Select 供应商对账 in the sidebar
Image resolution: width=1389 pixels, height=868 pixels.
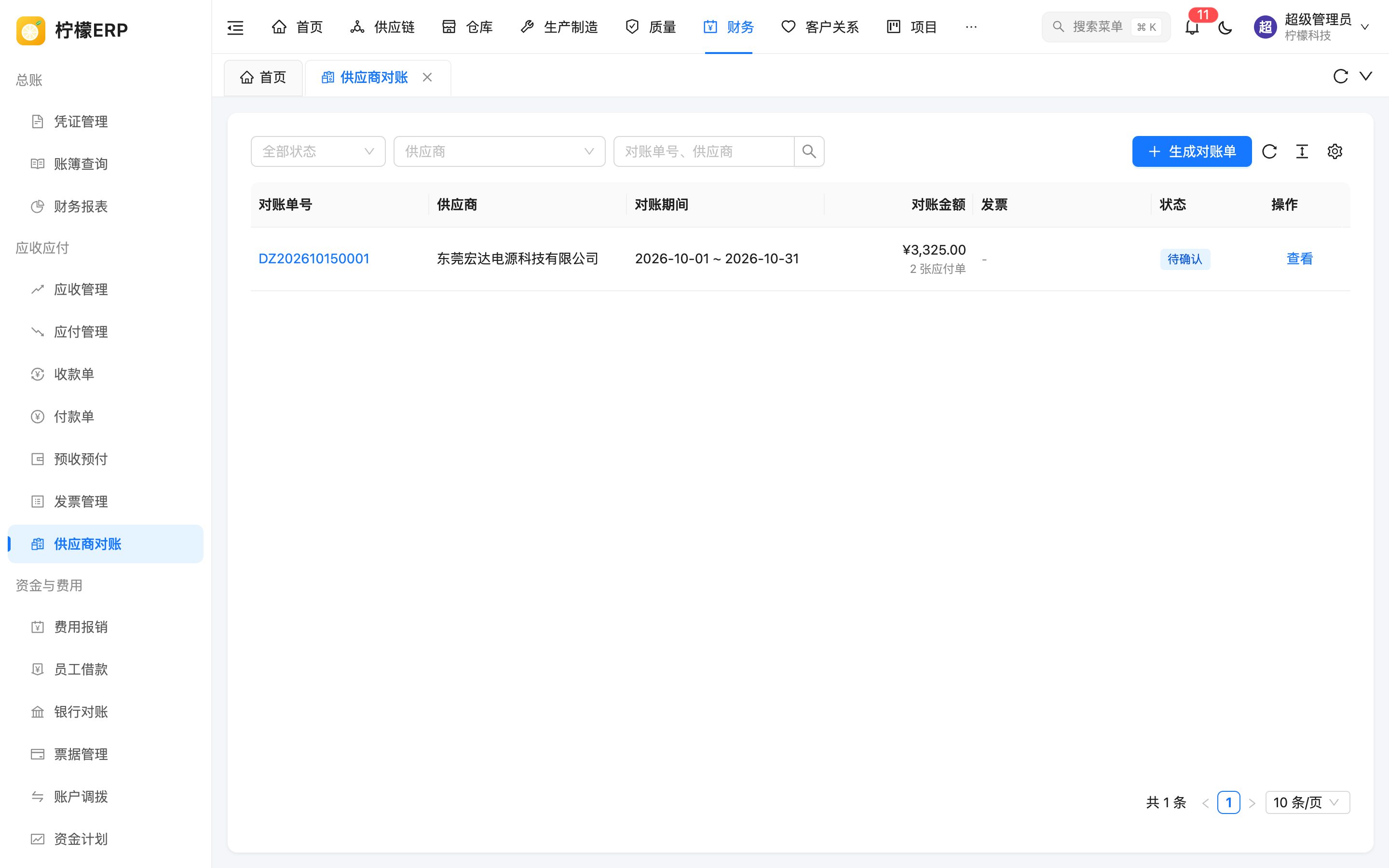point(106,544)
